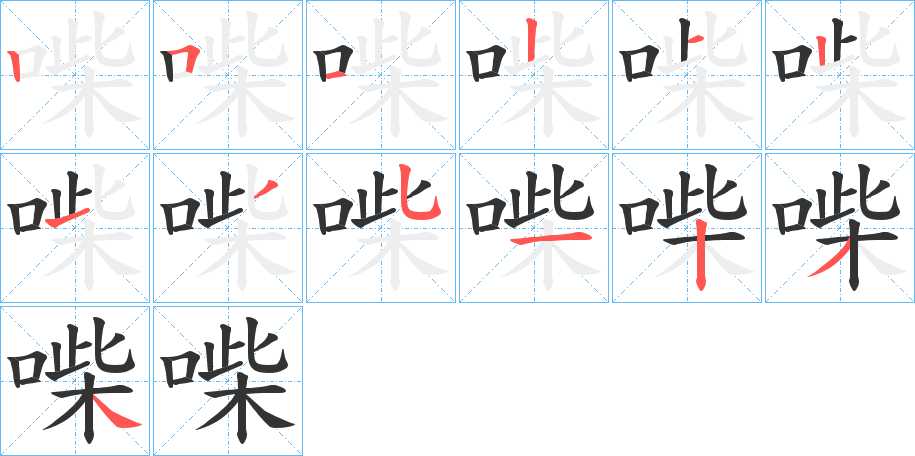Open the panel with red horizontal-turning mouth stroke
The image size is (915, 456).
point(228,75)
